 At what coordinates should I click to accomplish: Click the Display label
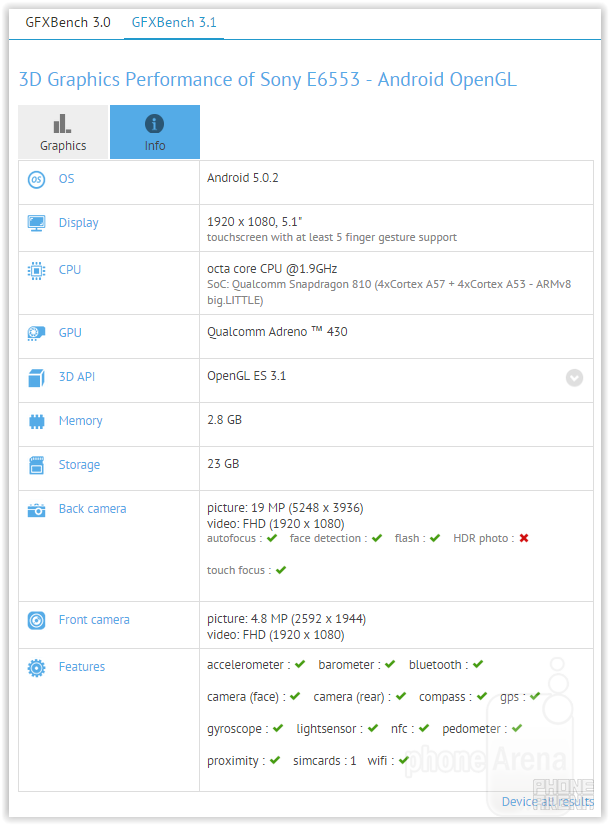tap(78, 223)
